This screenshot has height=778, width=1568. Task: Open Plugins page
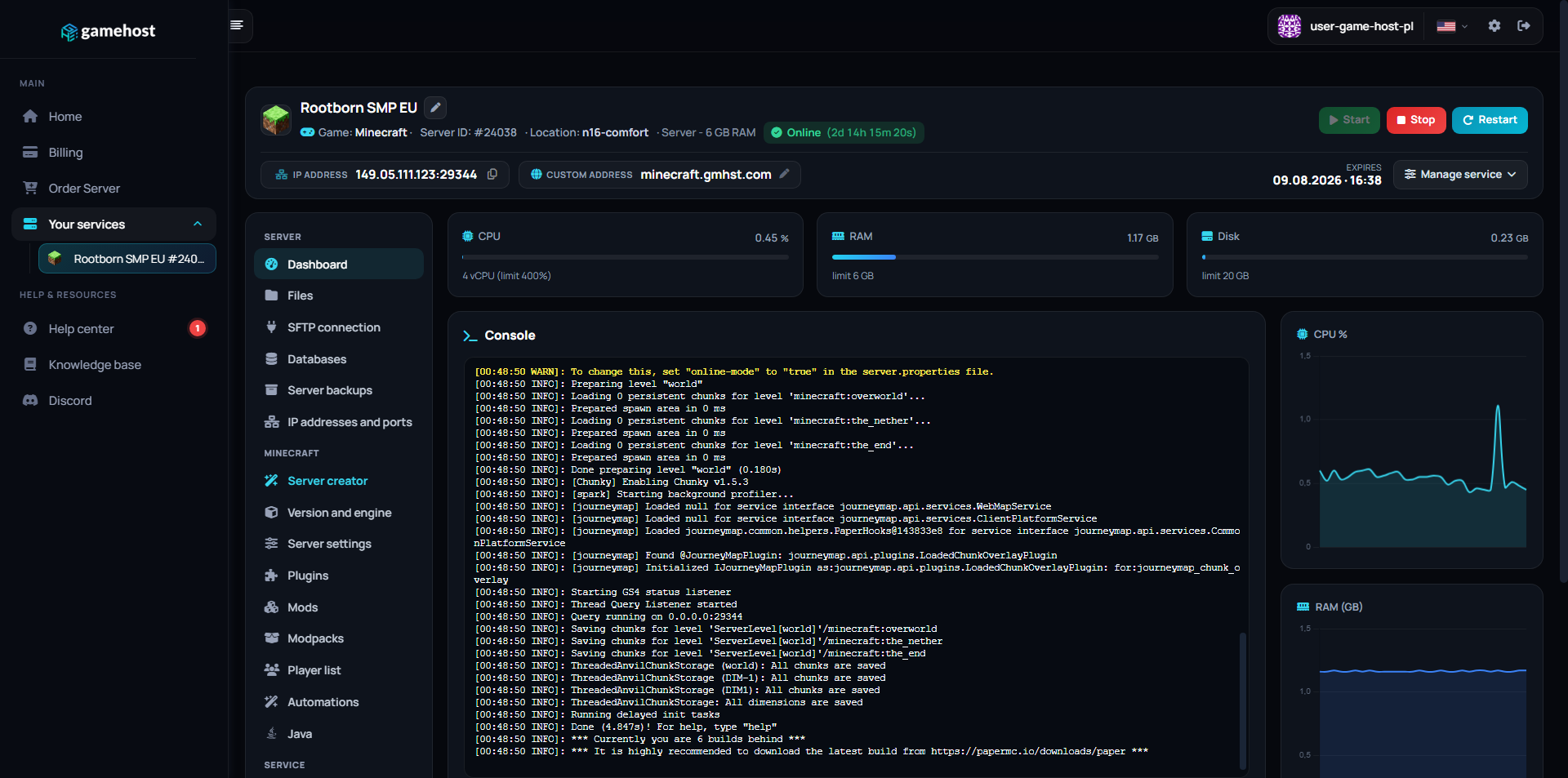point(339,576)
